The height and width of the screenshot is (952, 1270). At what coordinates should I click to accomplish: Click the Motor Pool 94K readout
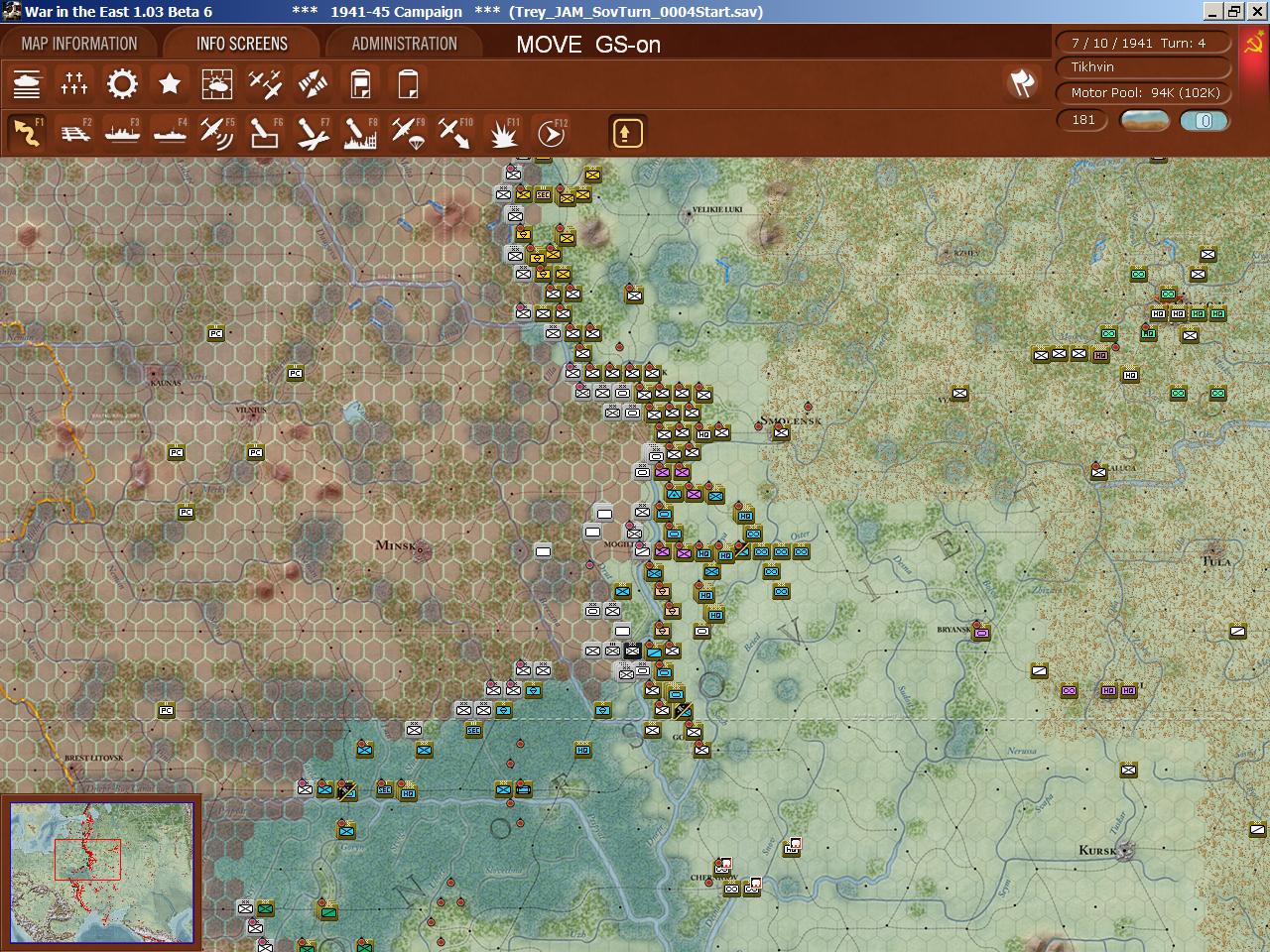click(x=1145, y=93)
